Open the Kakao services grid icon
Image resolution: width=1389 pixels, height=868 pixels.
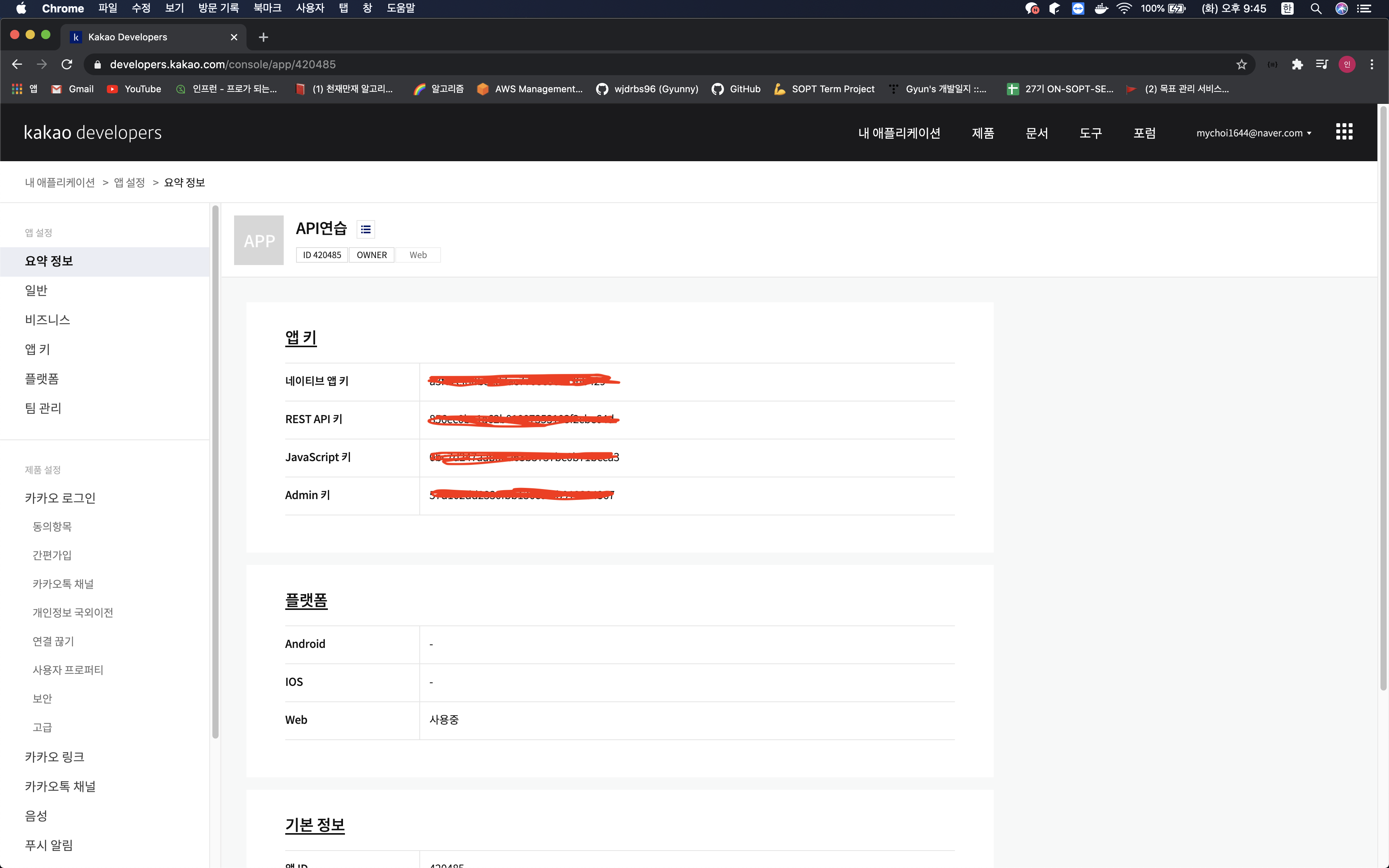coord(1344,132)
